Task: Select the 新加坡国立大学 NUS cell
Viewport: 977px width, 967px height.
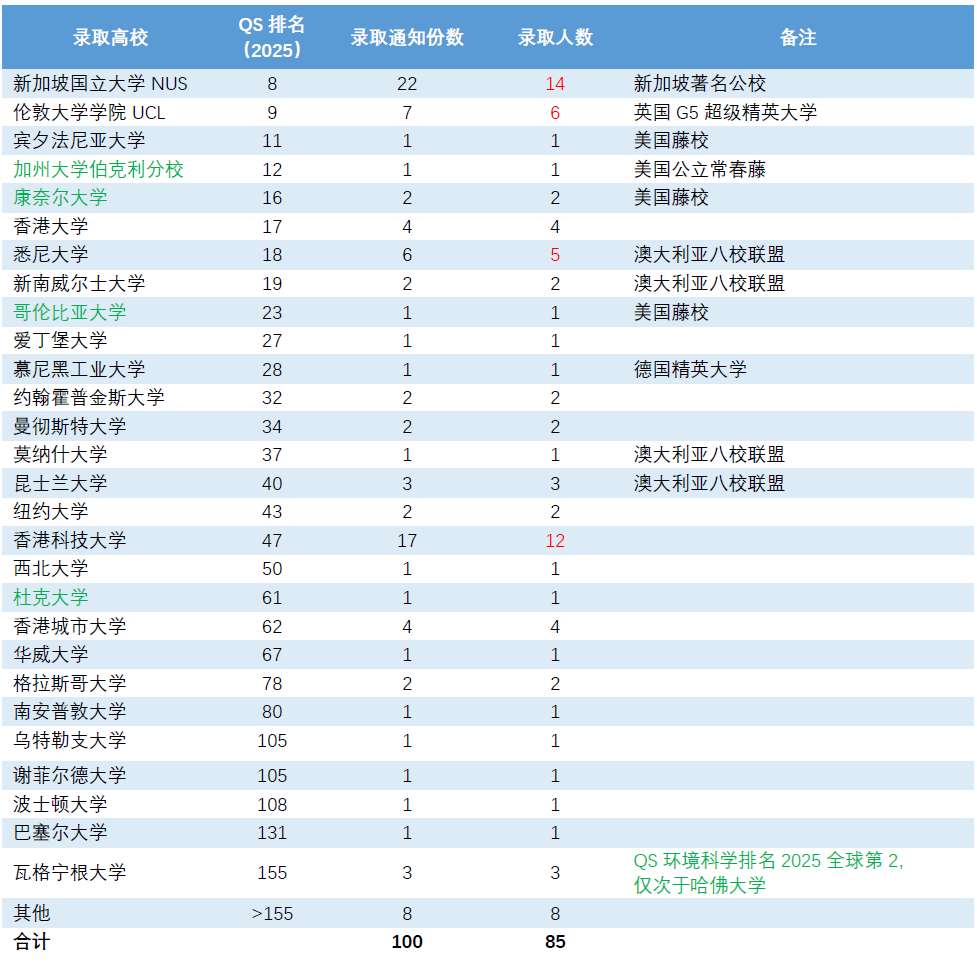Action: pyautogui.click(x=100, y=84)
